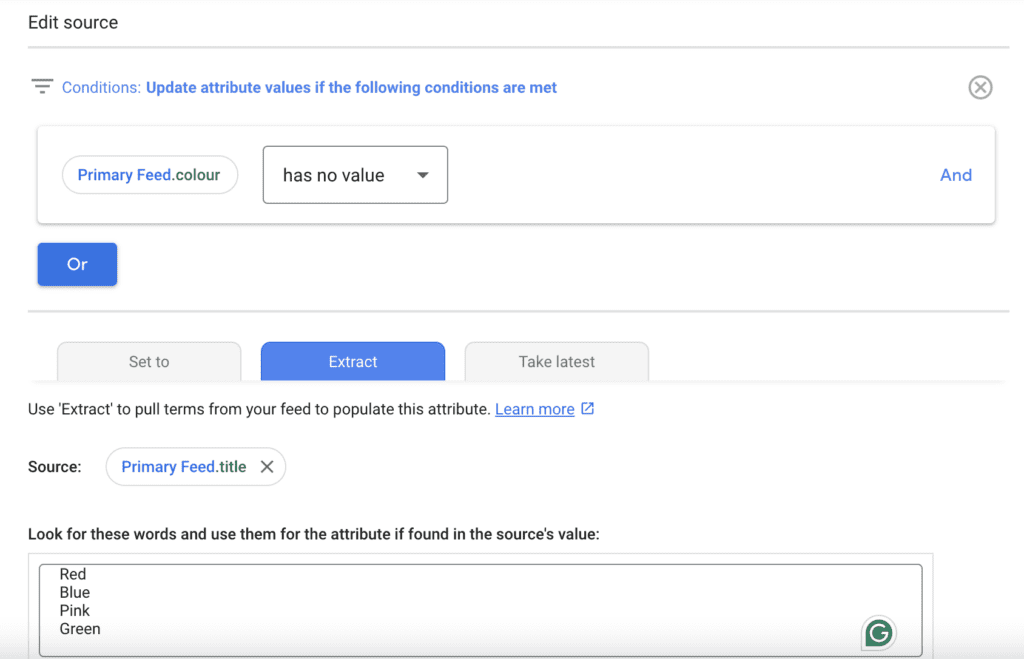
Task: Dismiss the conditions section via circled X icon
Action: 980,87
